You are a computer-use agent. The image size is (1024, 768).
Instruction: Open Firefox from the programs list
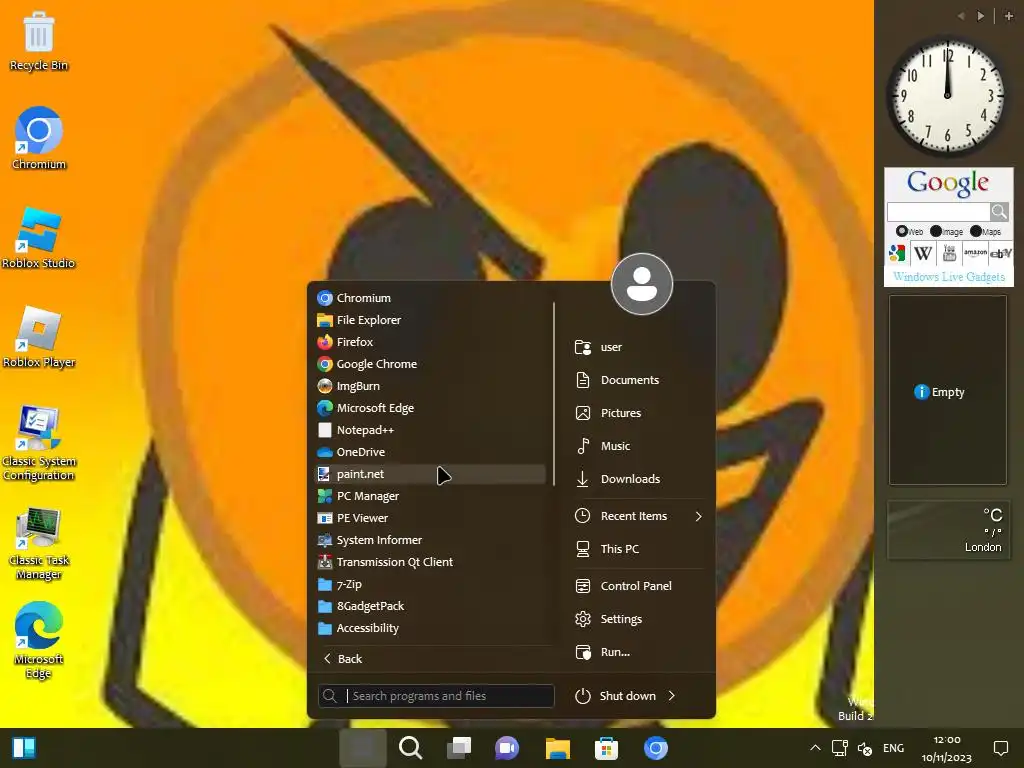coord(430,342)
